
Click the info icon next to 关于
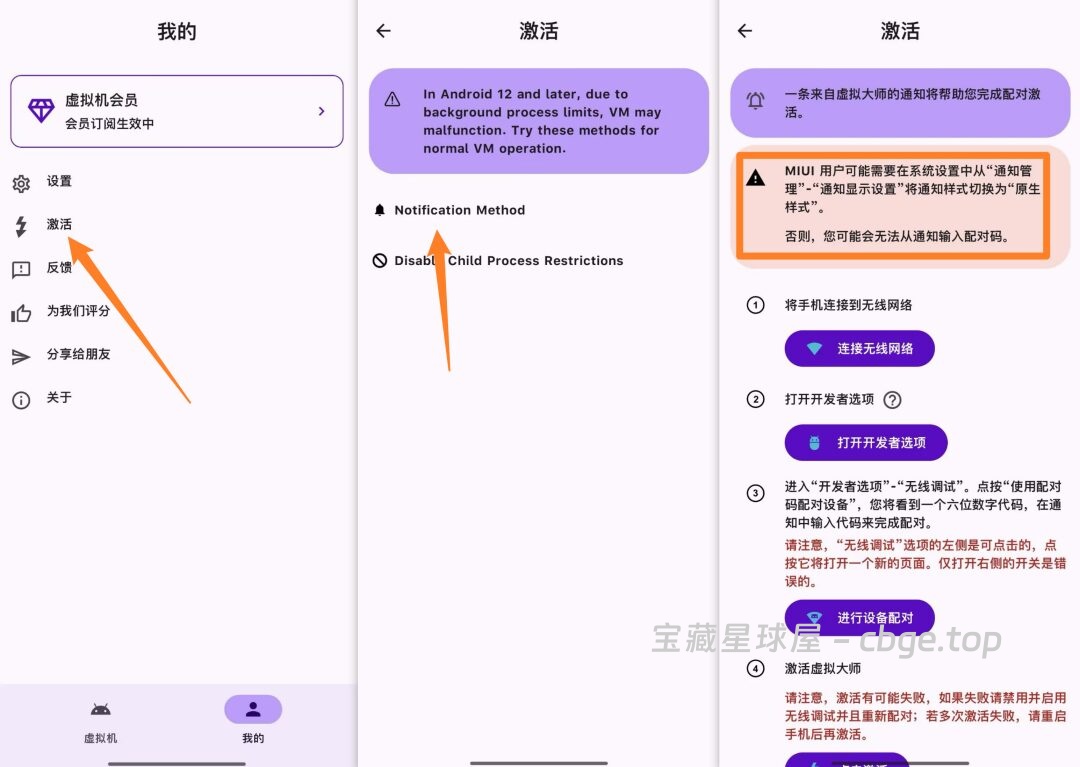[x=22, y=399]
